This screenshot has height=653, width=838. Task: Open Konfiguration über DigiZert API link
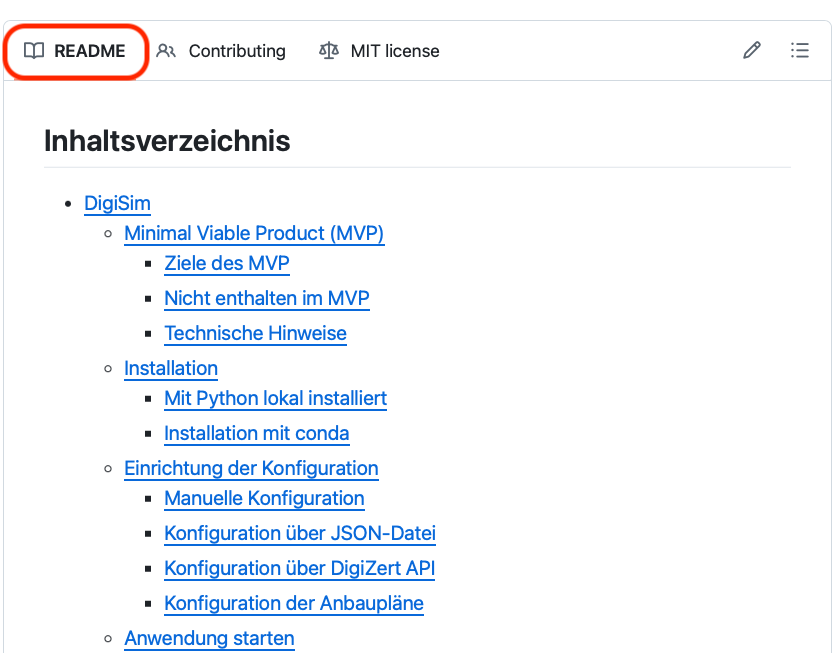click(x=300, y=569)
